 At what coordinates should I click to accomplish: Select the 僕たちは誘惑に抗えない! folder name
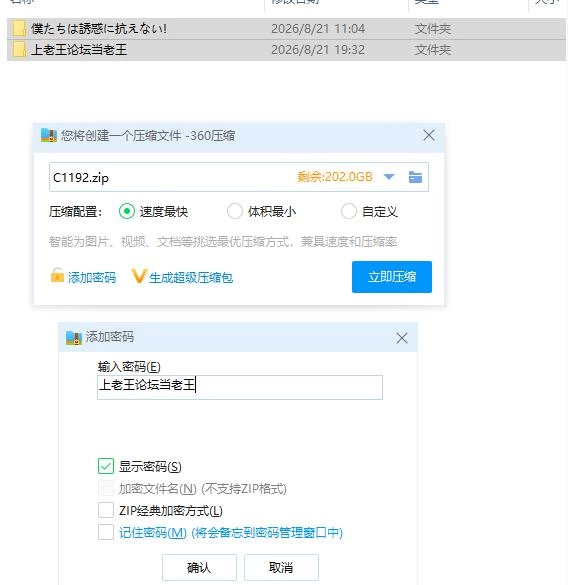[x=99, y=29]
